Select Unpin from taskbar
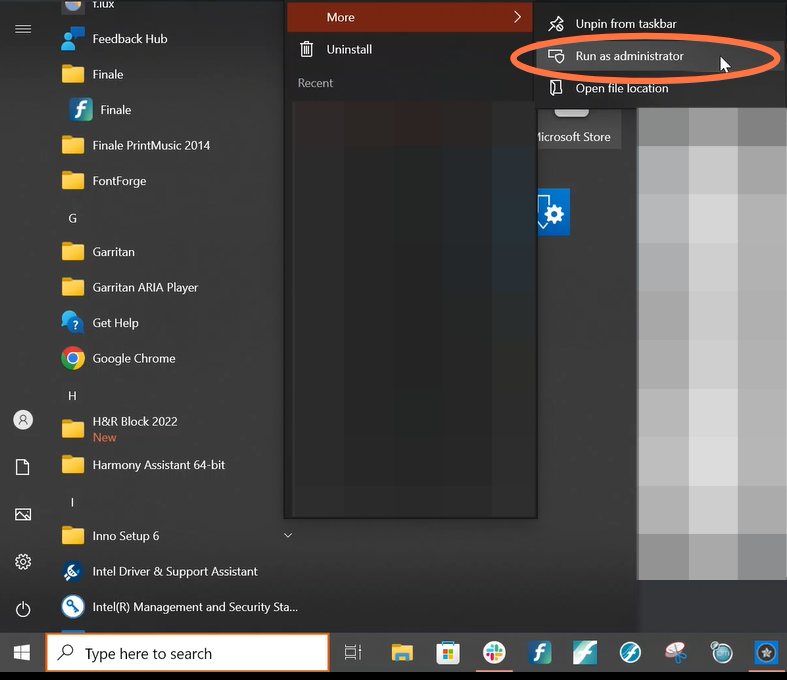The width and height of the screenshot is (787, 680). pyautogui.click(x=661, y=24)
